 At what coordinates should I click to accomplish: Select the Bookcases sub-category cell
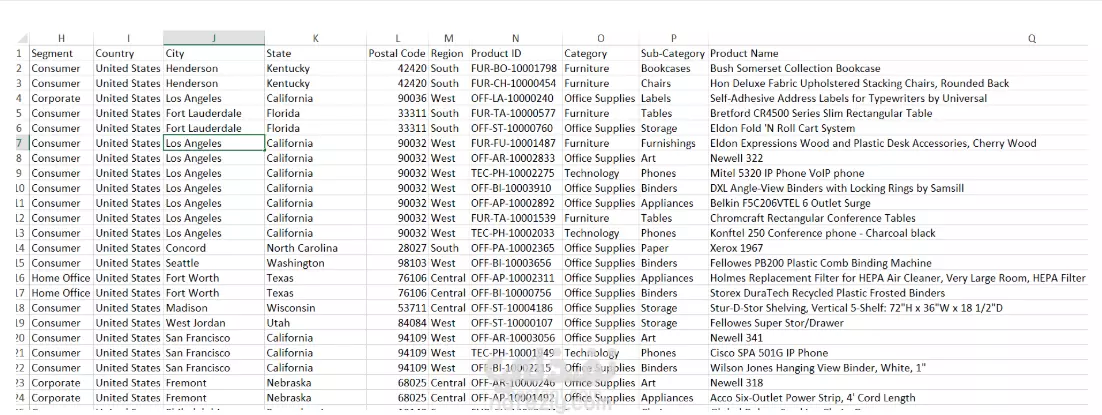point(673,69)
